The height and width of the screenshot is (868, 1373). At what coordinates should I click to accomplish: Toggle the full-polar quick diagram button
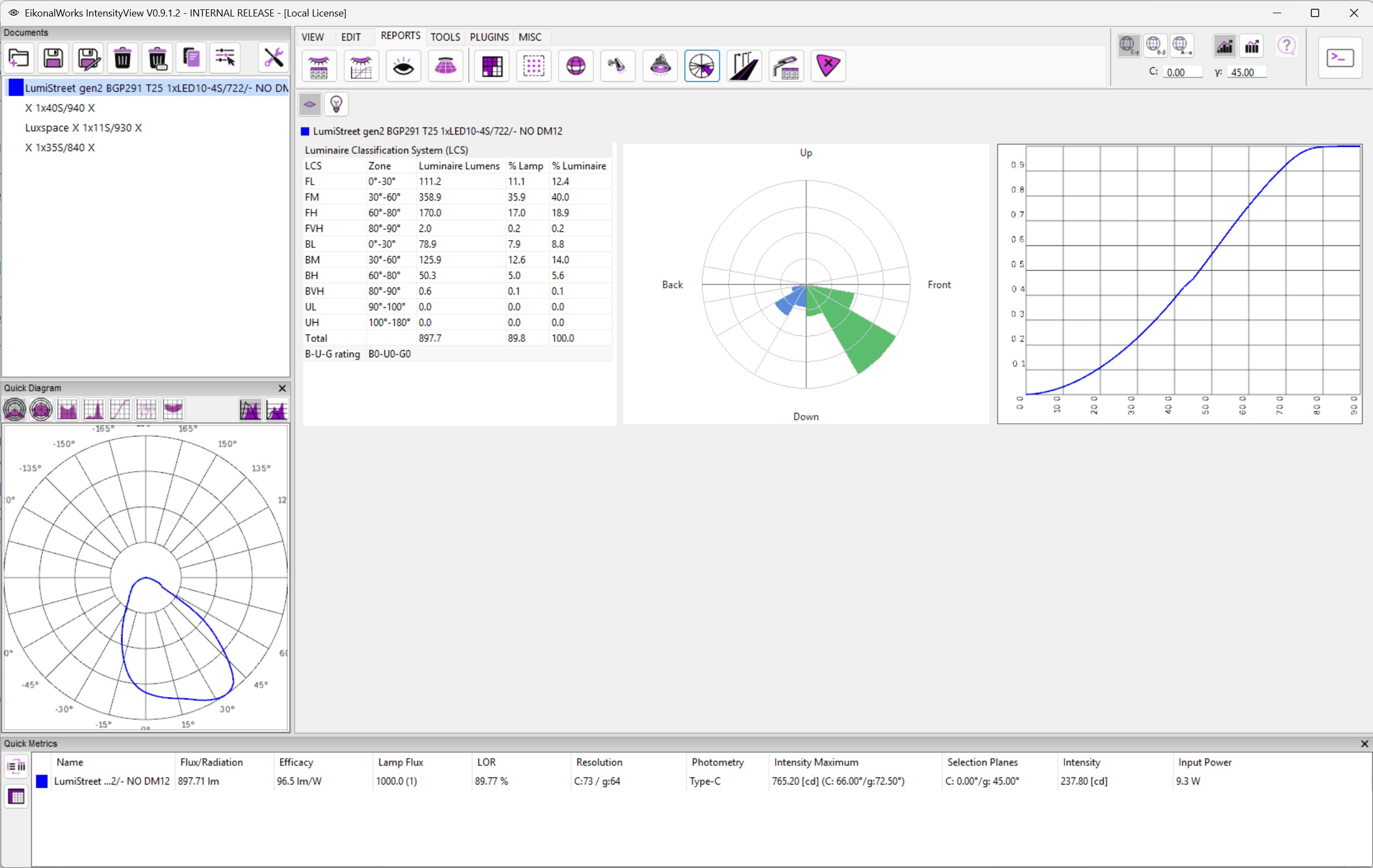[x=41, y=409]
